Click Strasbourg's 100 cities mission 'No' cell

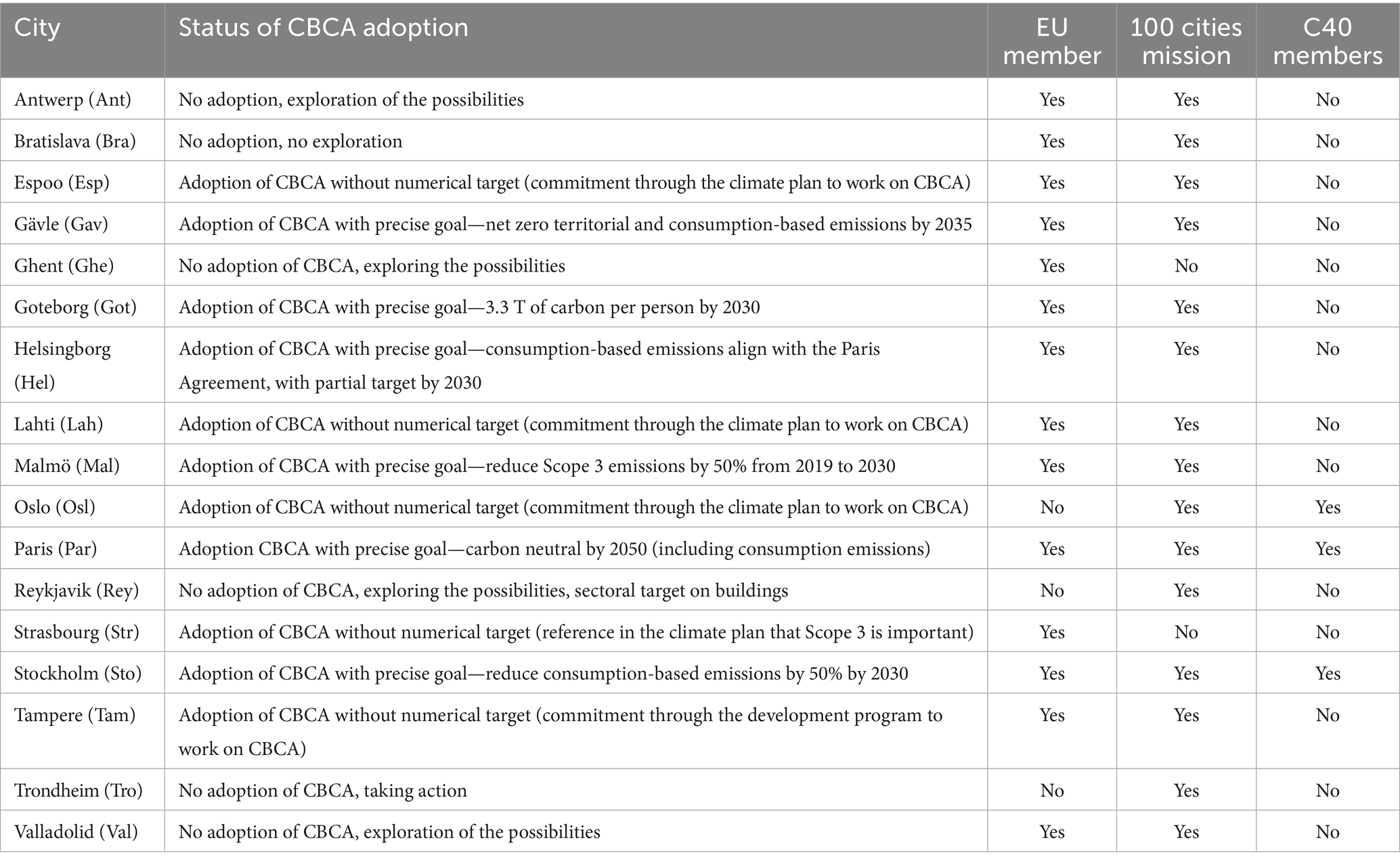(1186, 632)
